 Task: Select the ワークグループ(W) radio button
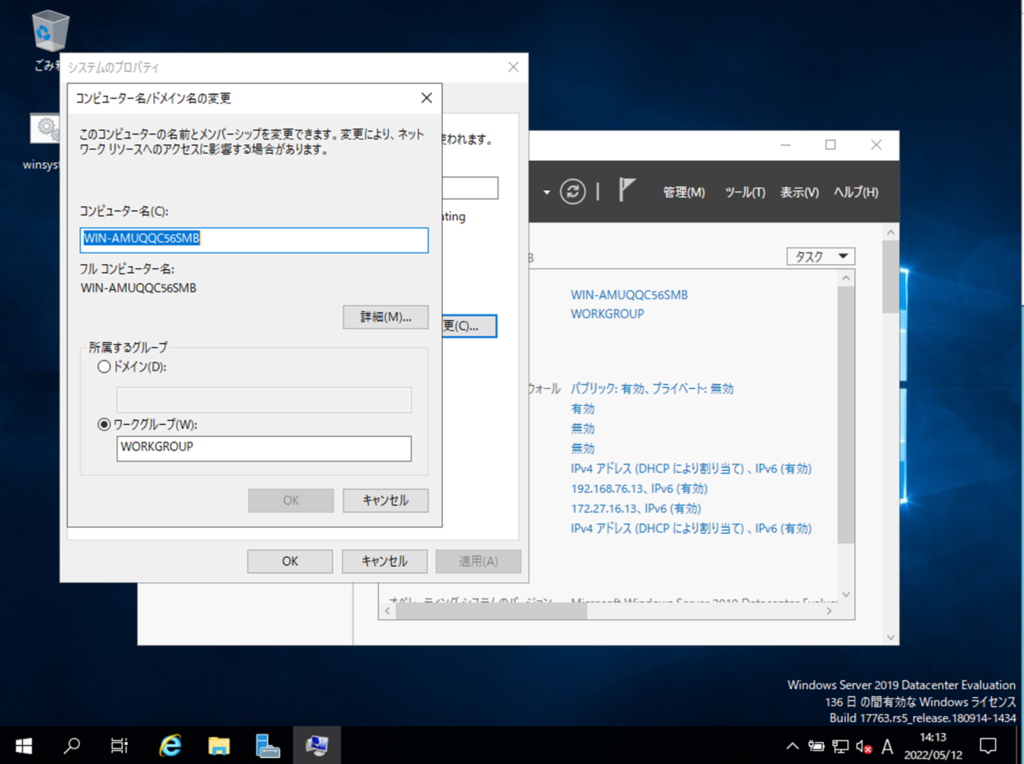104,424
